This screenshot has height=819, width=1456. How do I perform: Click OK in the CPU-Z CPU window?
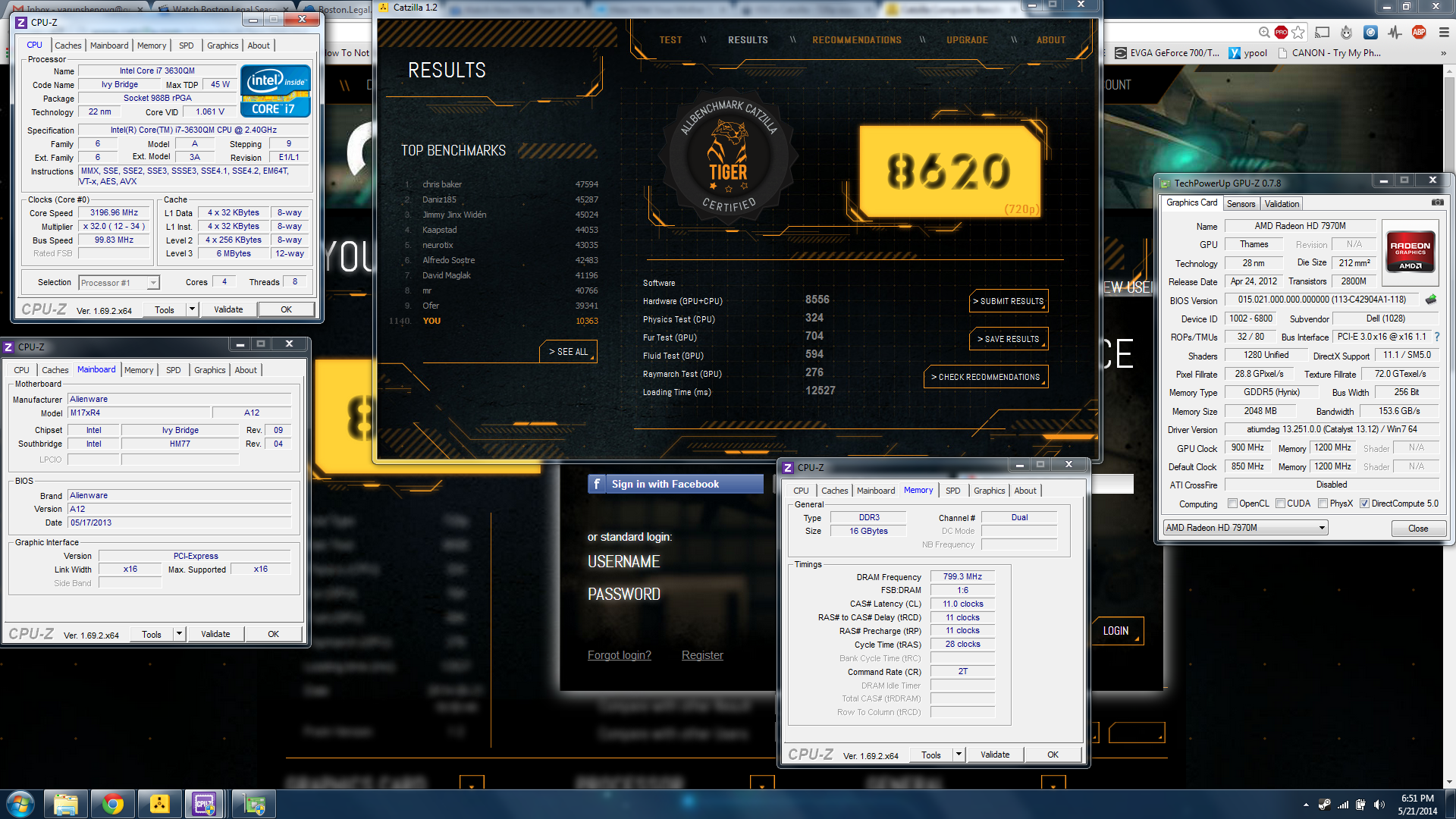pos(286,309)
